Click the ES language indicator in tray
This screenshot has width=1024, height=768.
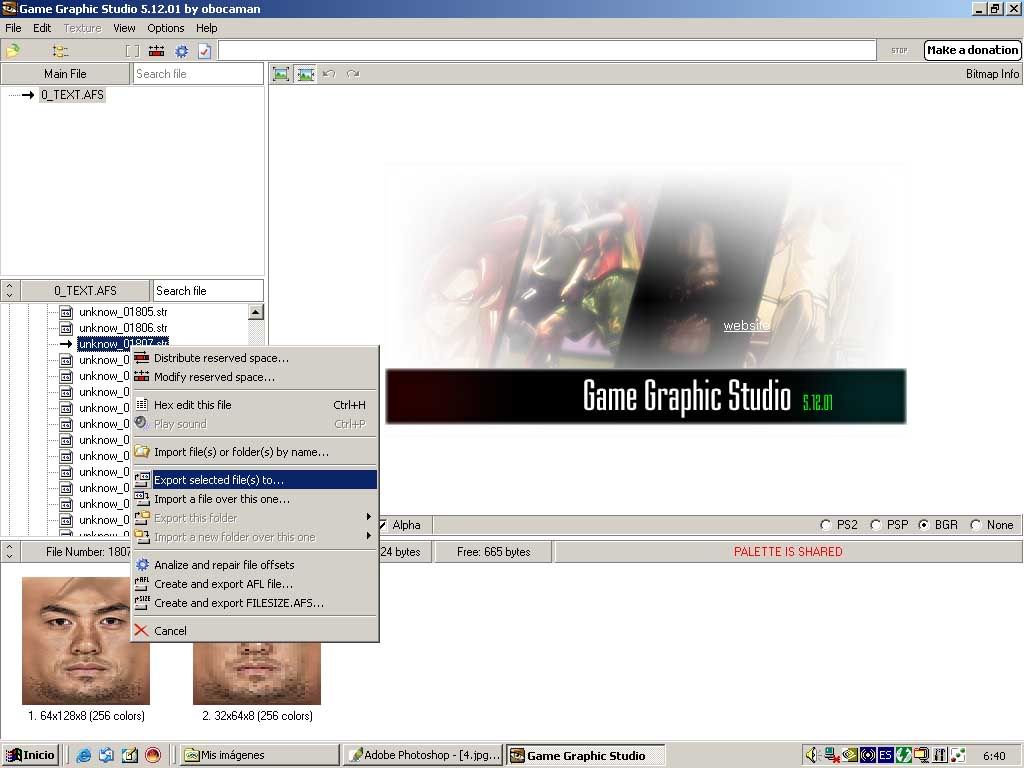click(885, 755)
